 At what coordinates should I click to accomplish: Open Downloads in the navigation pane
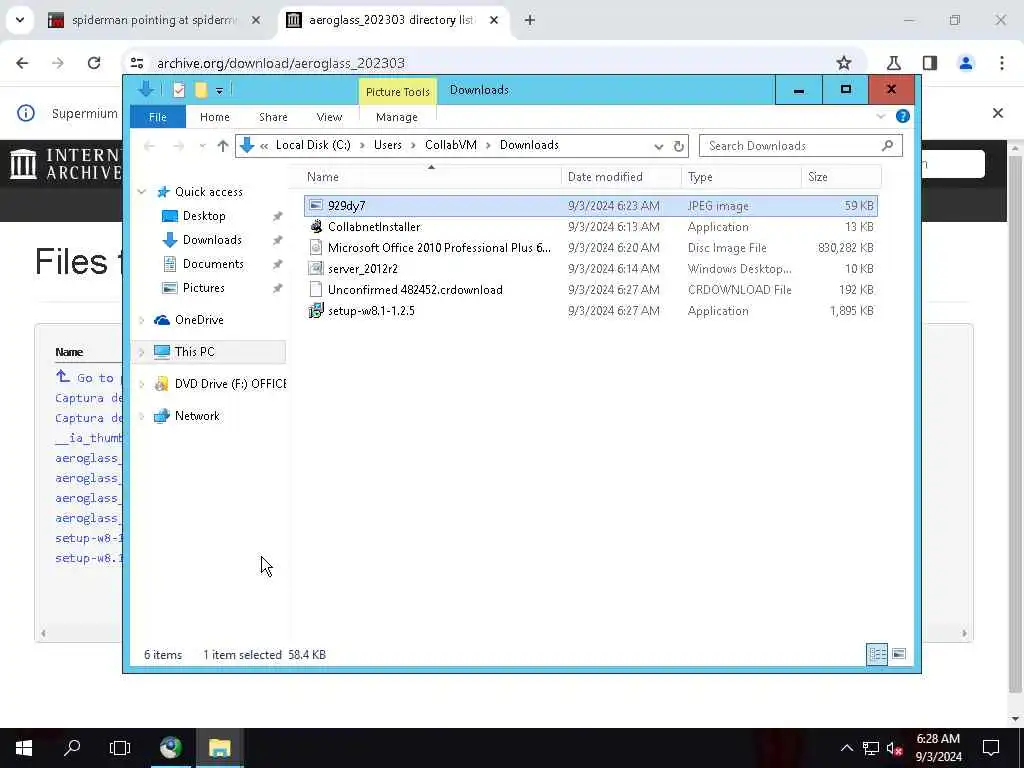click(x=212, y=240)
